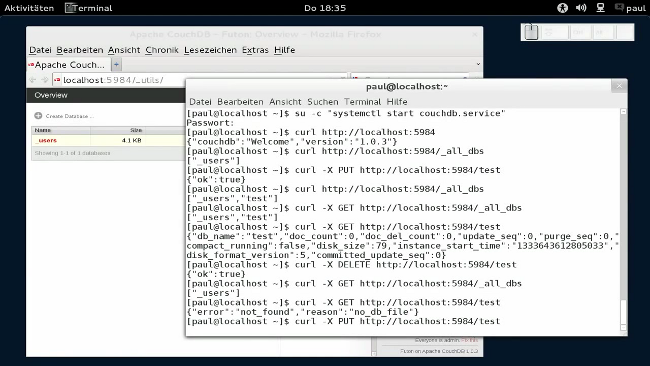The height and width of the screenshot is (366, 650).
Task: Open Firefox Extras menu
Action: click(x=255, y=50)
